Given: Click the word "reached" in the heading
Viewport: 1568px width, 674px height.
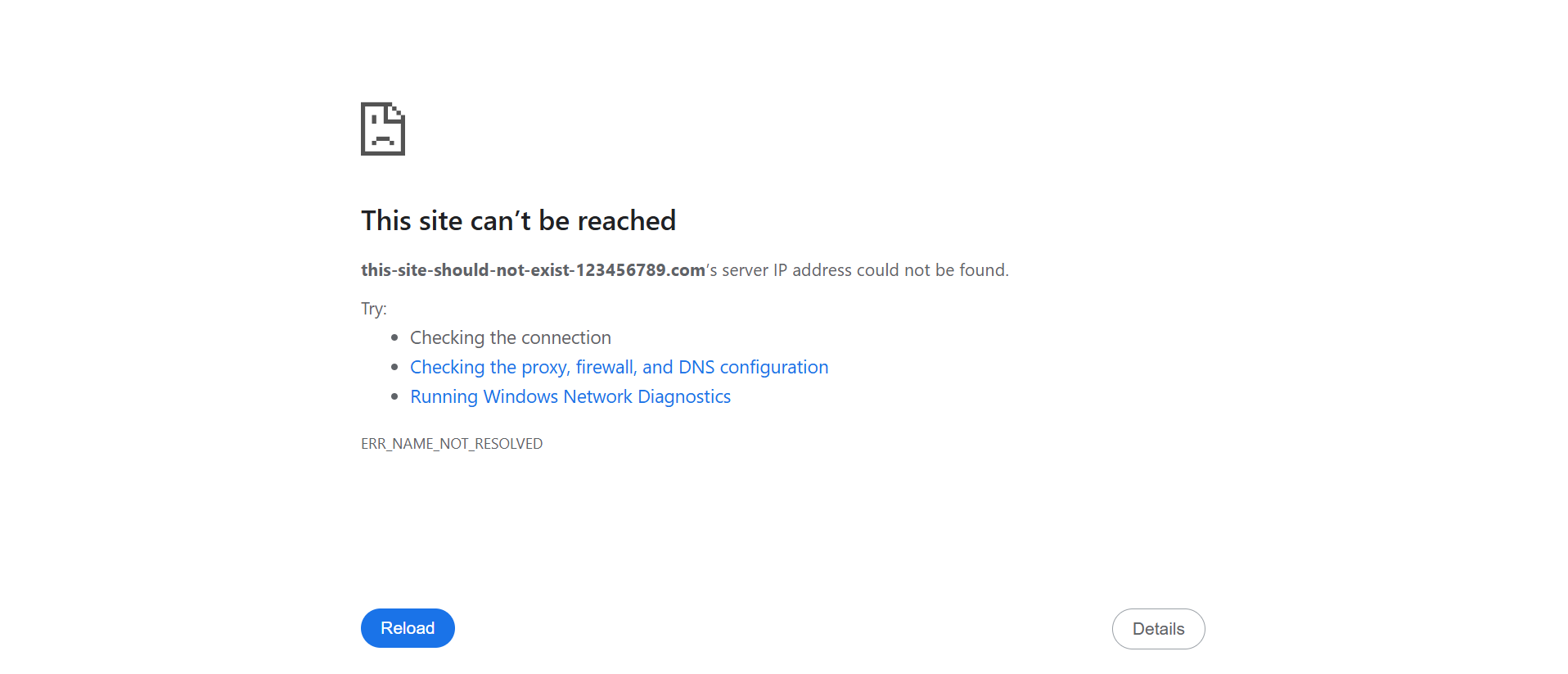Looking at the screenshot, I should [x=626, y=220].
